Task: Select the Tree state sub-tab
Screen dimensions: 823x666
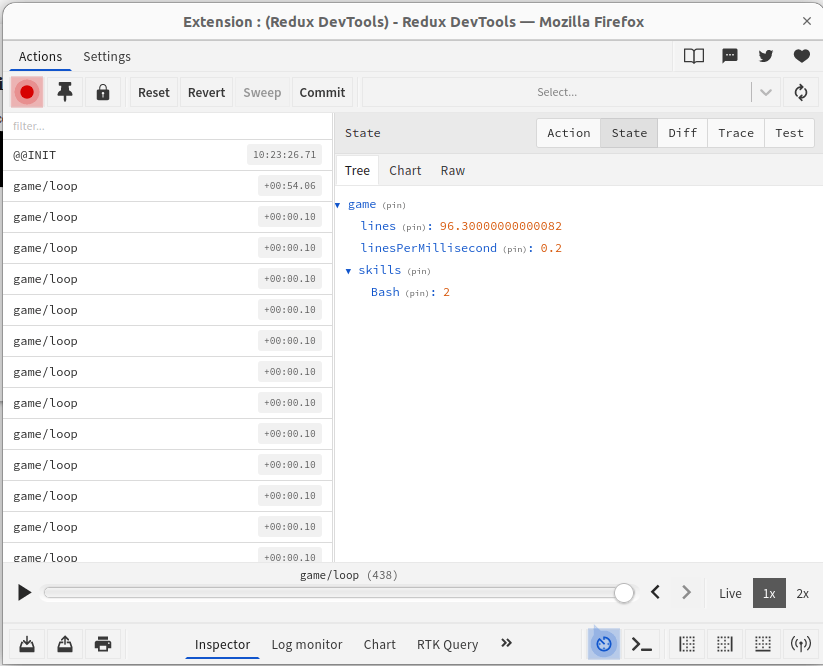Action: tap(357, 171)
